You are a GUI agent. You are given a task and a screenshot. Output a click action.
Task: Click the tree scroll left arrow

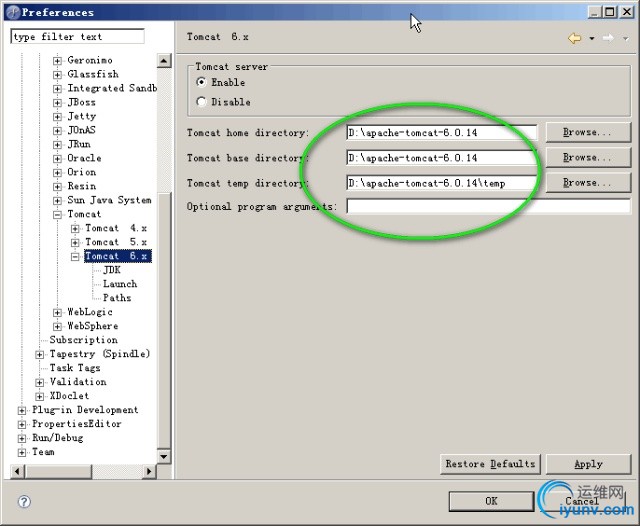coord(17,471)
